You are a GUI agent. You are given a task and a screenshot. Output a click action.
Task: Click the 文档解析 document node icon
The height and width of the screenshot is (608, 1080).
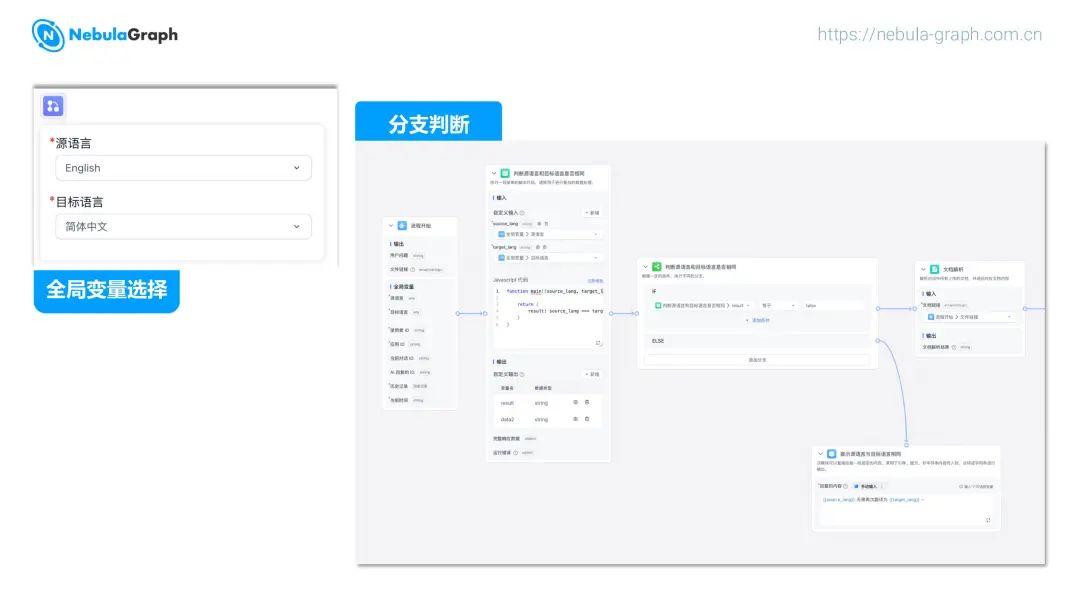935,269
